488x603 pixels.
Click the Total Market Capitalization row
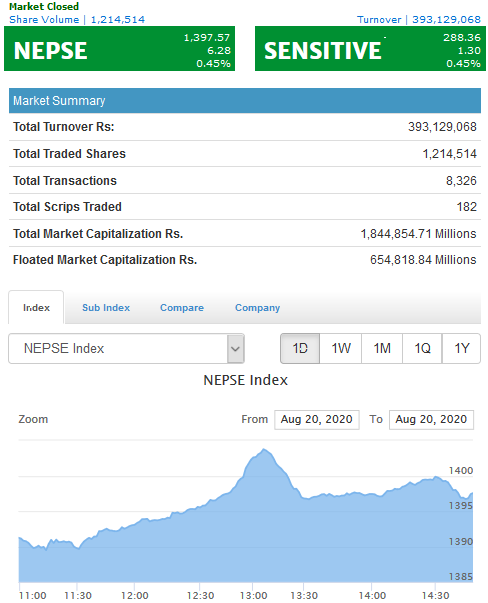pos(245,233)
